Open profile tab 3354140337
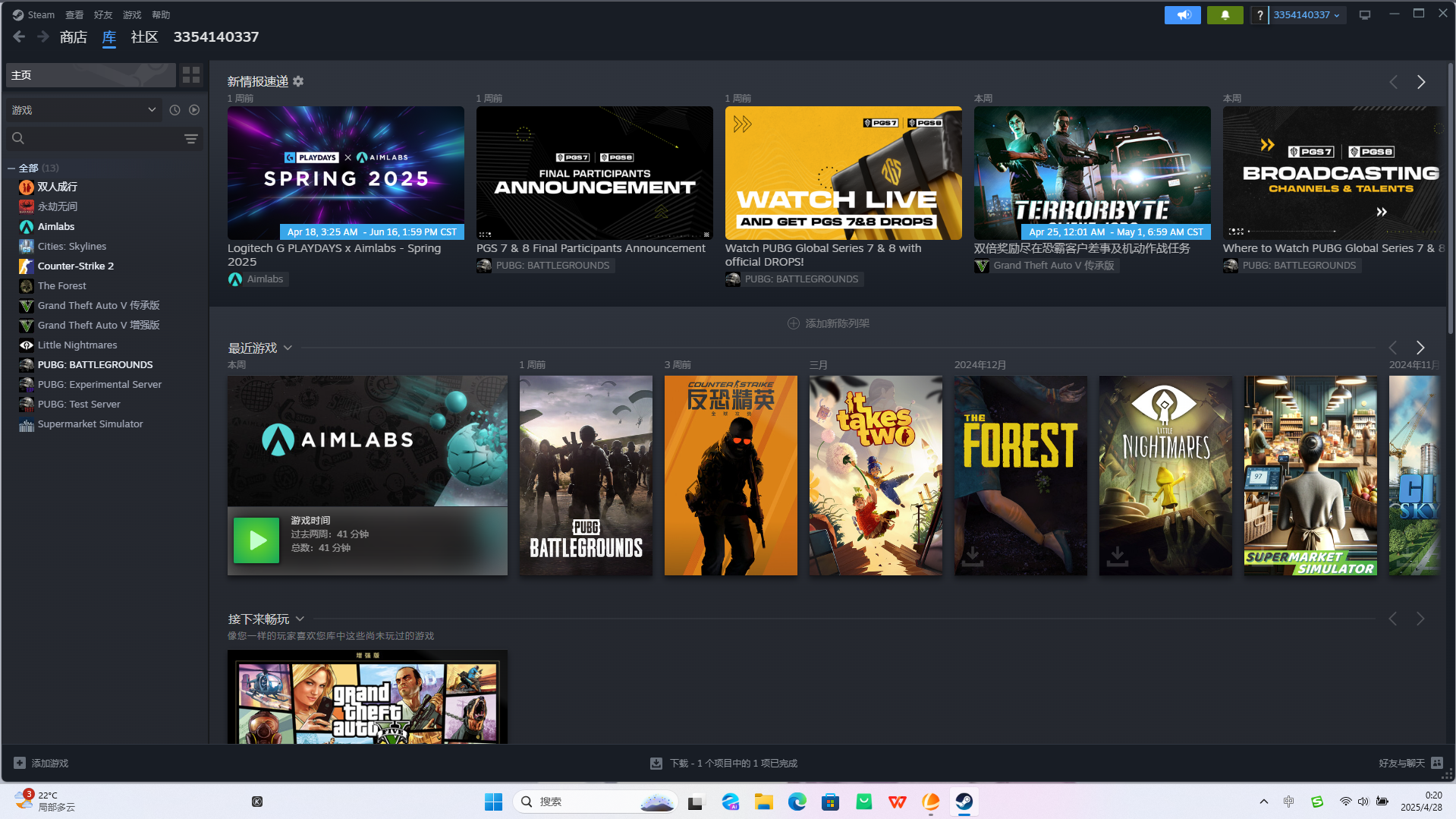This screenshot has height=819, width=1456. click(216, 36)
